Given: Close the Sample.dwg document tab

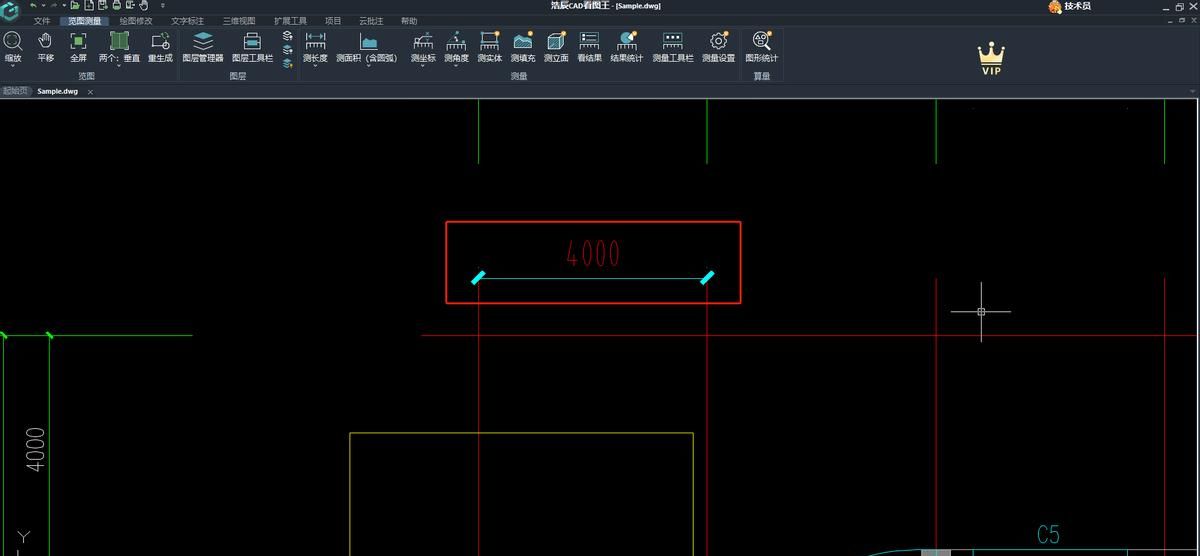Looking at the screenshot, I should (90, 92).
